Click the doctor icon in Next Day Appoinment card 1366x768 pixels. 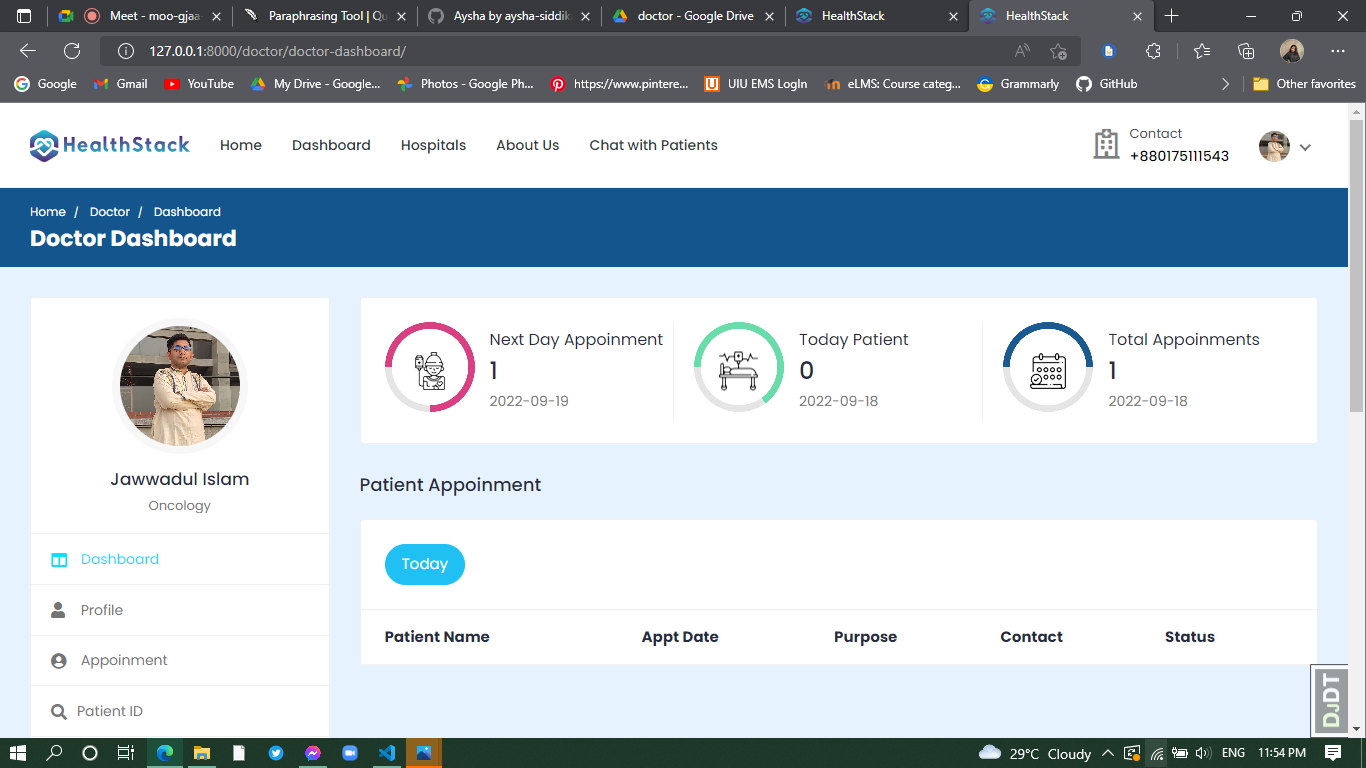429,367
